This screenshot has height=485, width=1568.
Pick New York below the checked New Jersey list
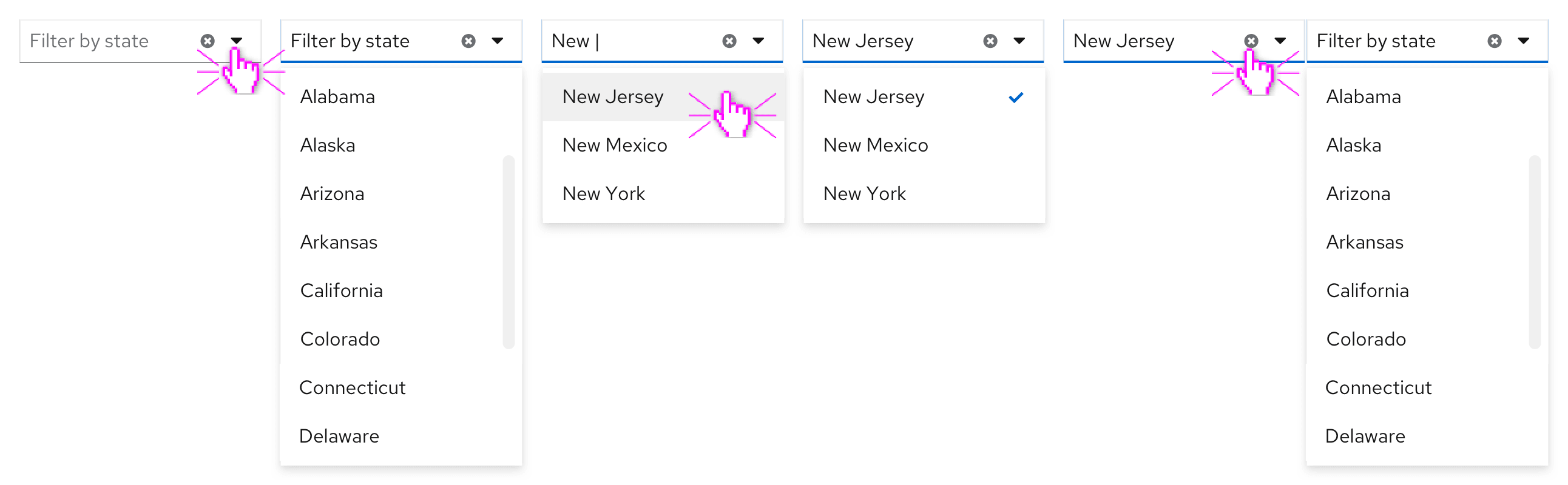(864, 194)
